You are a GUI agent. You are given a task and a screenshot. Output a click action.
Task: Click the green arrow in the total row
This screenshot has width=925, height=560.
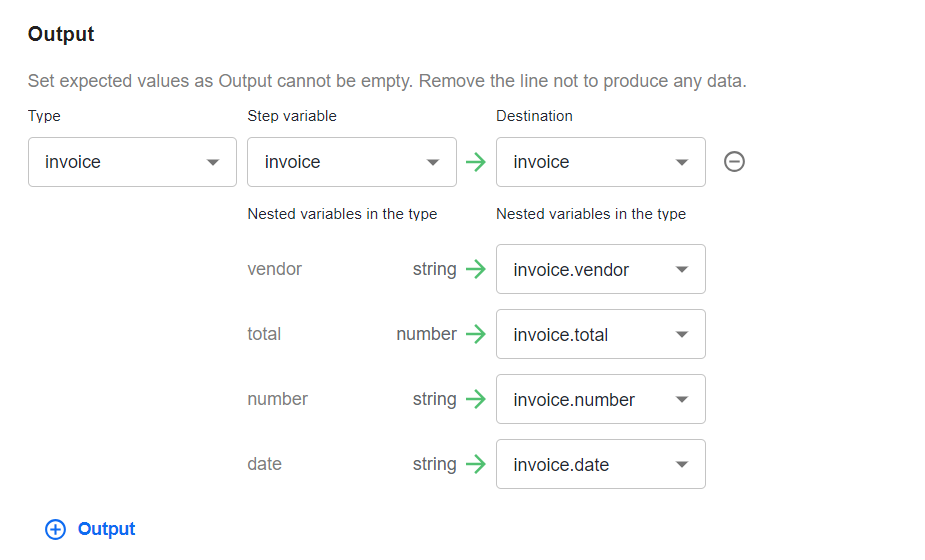(x=475, y=334)
